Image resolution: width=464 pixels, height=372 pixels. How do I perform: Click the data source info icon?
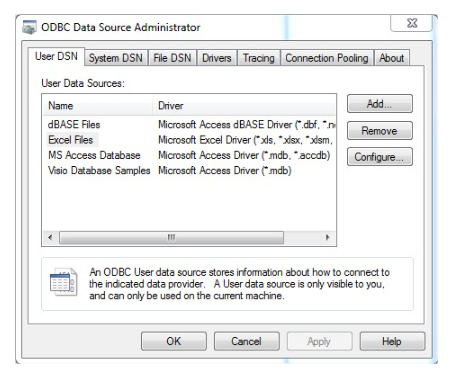tap(63, 282)
